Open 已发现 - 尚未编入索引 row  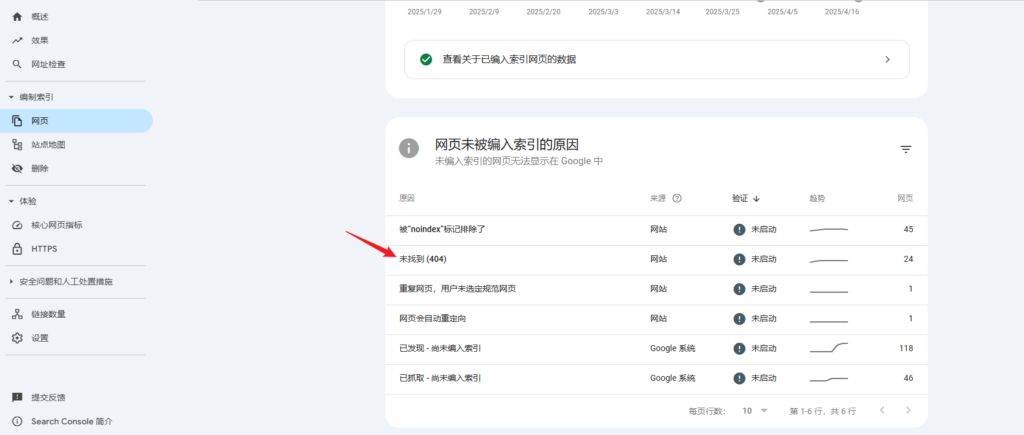(656, 349)
